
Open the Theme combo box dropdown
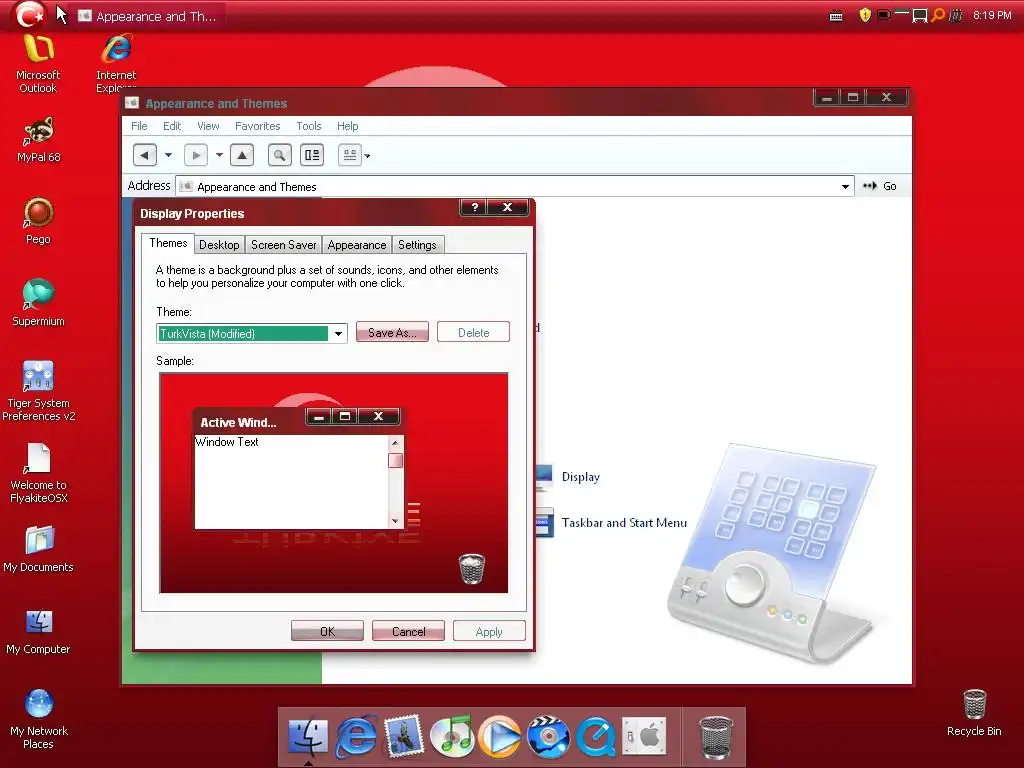(338, 334)
